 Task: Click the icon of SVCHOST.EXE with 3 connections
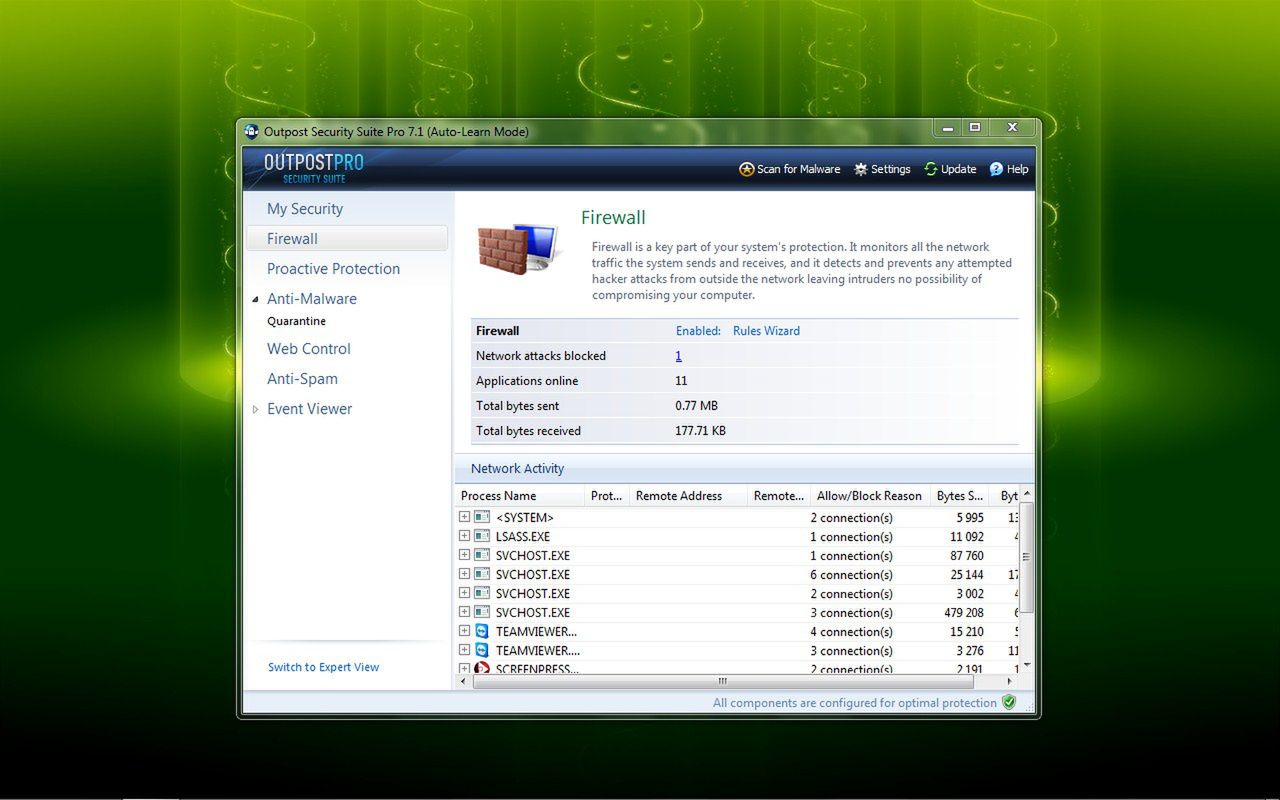(482, 612)
